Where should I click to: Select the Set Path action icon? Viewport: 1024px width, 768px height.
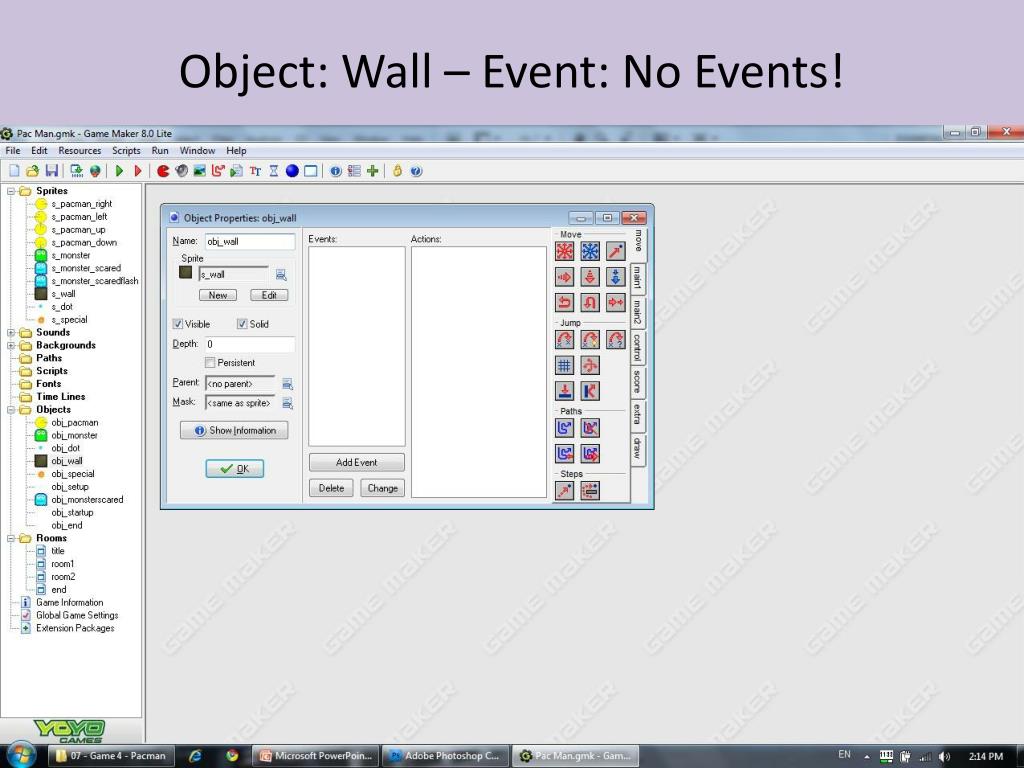pyautogui.click(x=564, y=428)
